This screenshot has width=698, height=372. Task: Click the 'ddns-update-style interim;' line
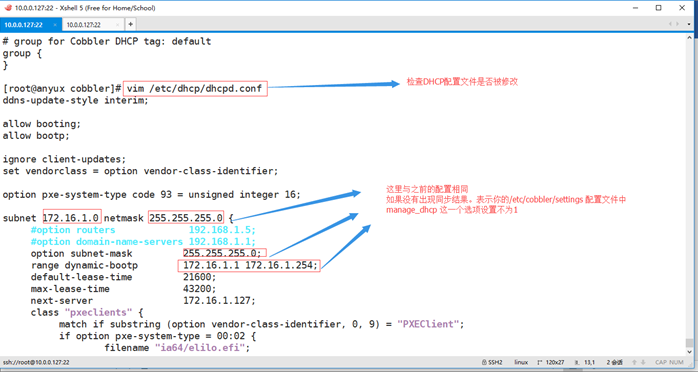(76, 101)
